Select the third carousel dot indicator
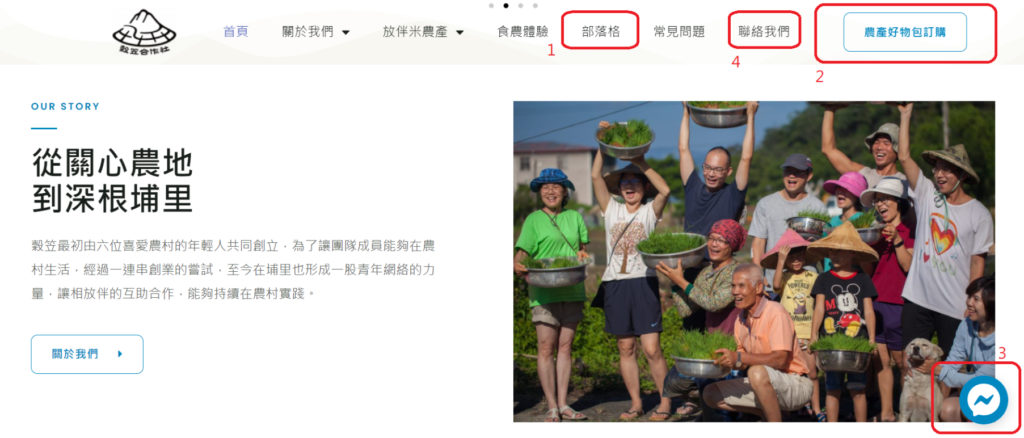 click(520, 5)
